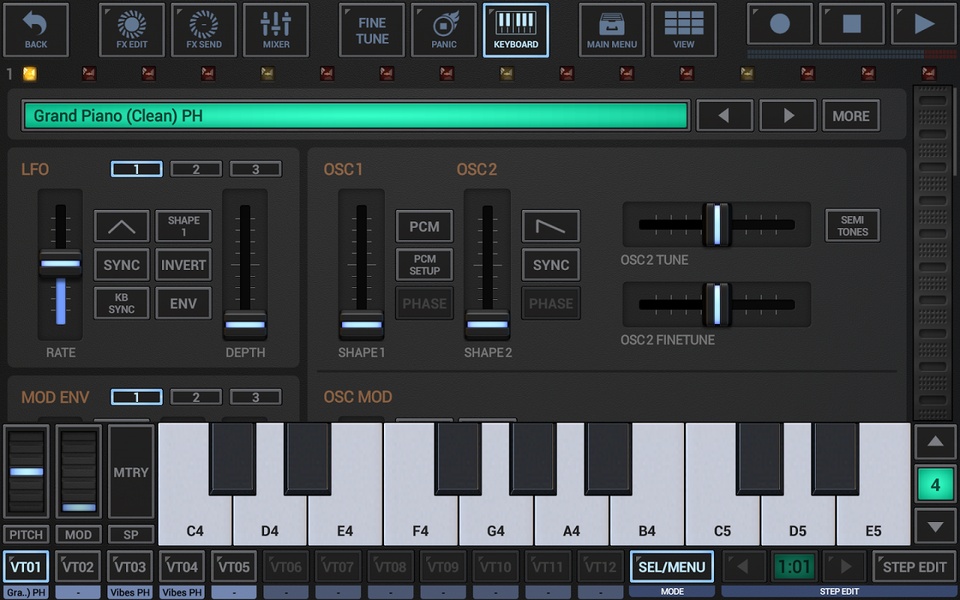Open the FX Edit panel
The height and width of the screenshot is (600, 960).
(132, 30)
